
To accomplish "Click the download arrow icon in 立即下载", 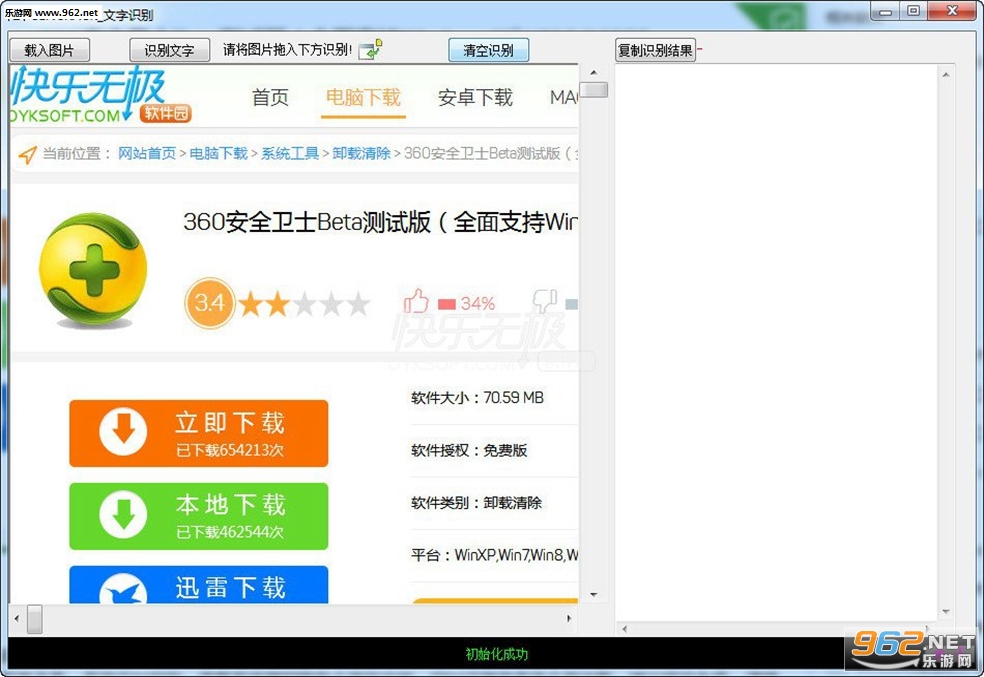I will (x=123, y=432).
